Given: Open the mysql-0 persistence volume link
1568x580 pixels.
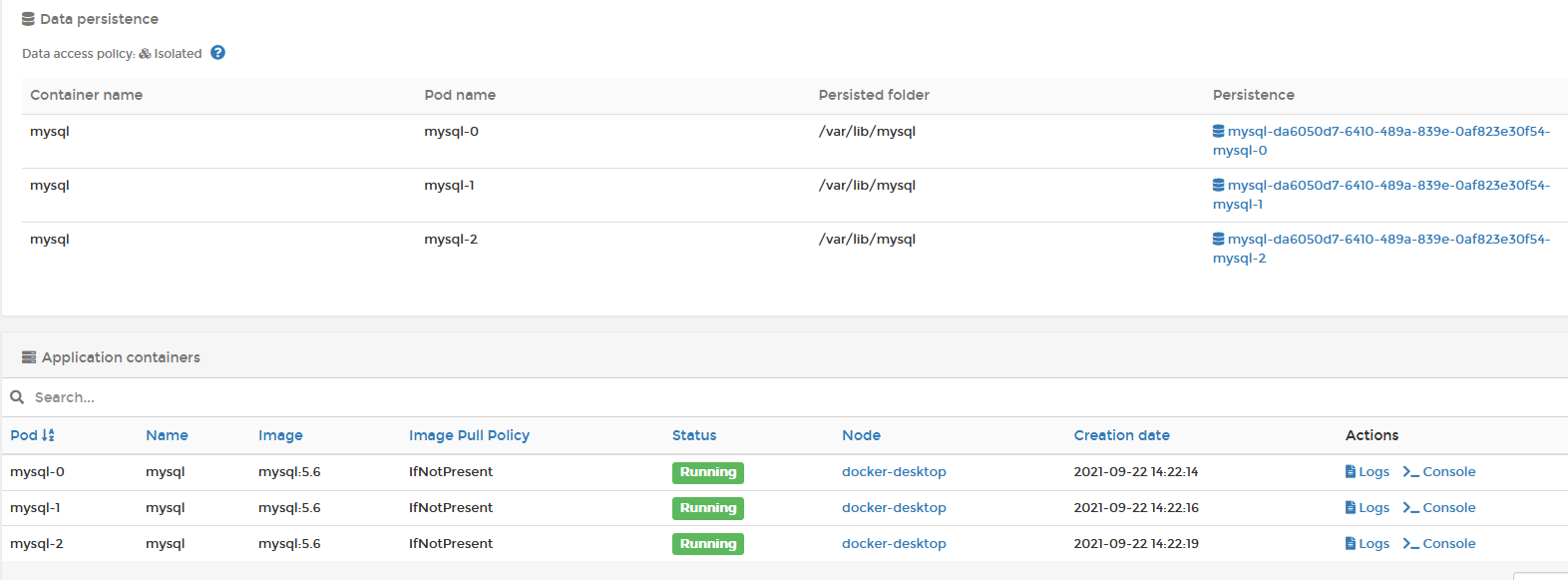Looking at the screenshot, I should pyautogui.click(x=1381, y=141).
